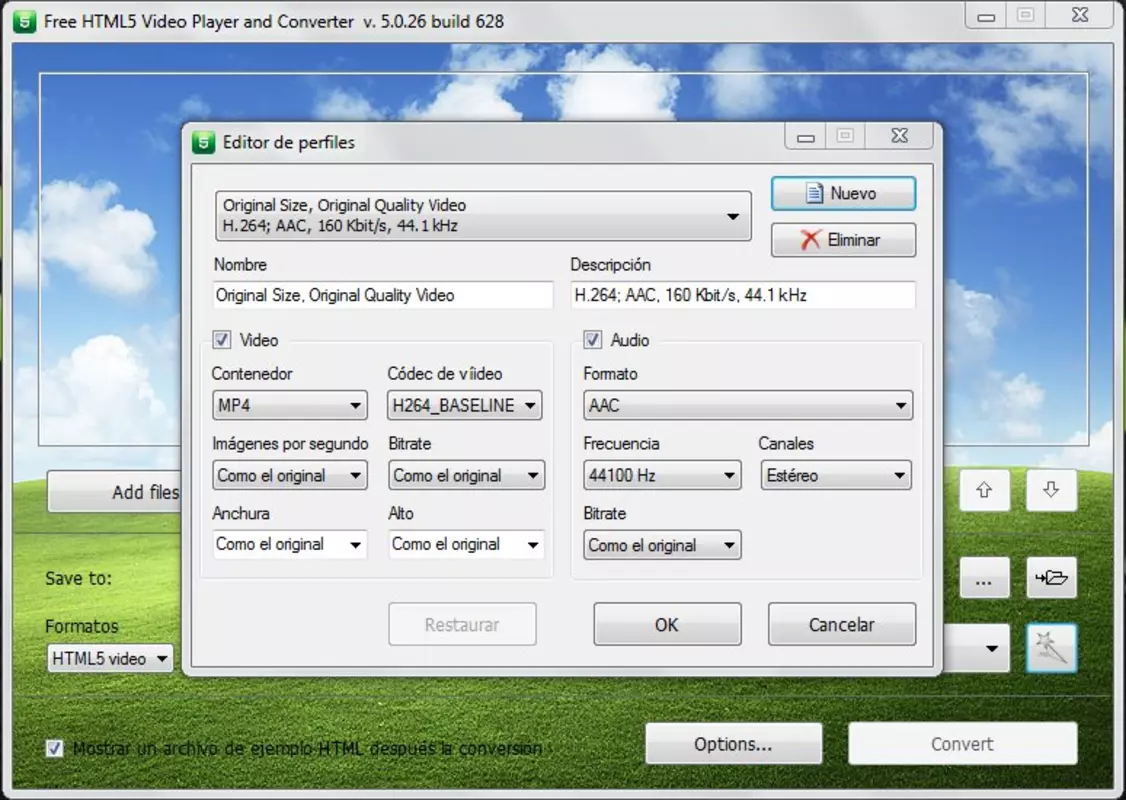Click the Add files button
Viewport: 1126px width, 800px height.
(115, 492)
